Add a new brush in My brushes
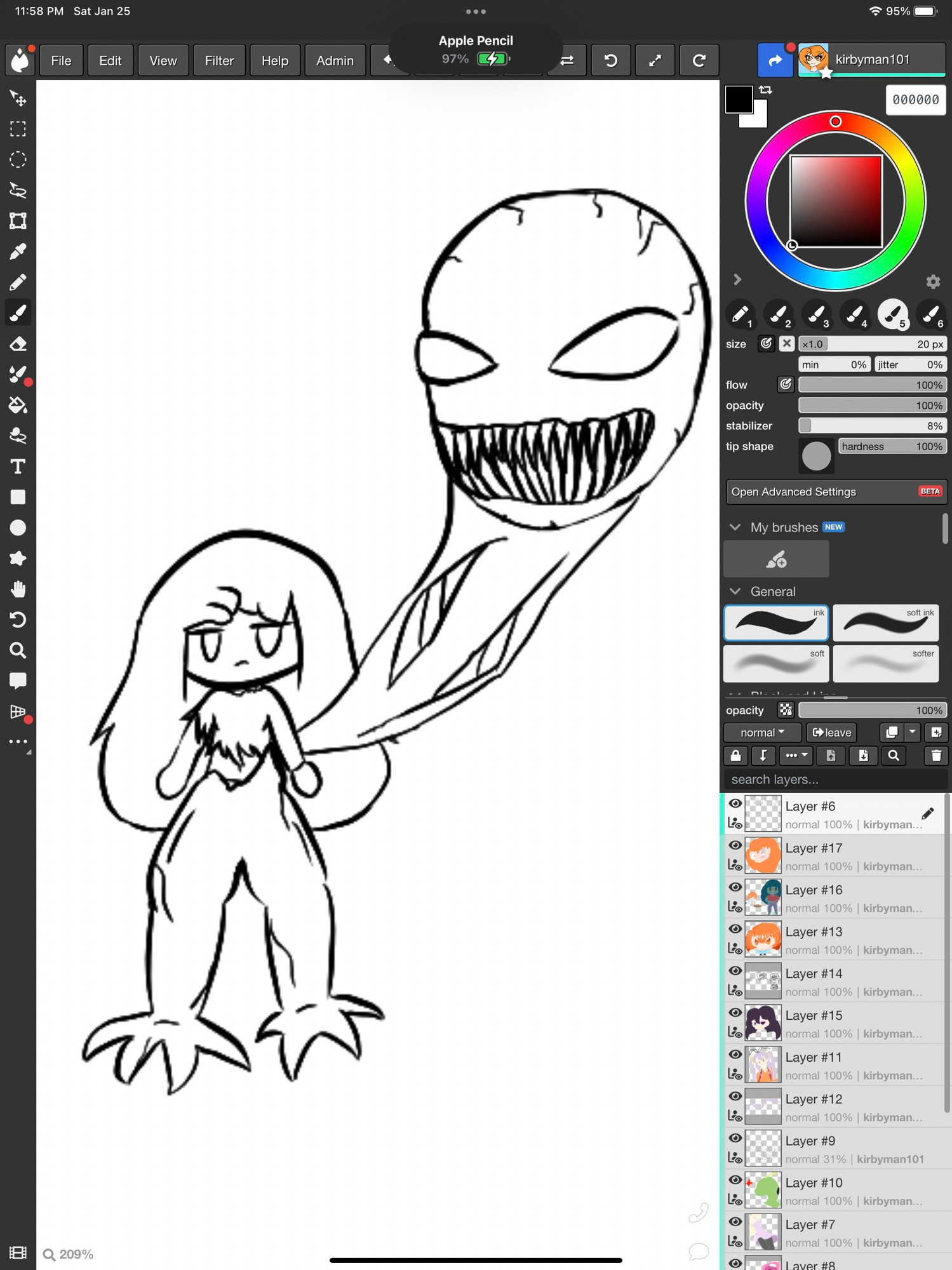This screenshot has width=952, height=1270. (776, 559)
